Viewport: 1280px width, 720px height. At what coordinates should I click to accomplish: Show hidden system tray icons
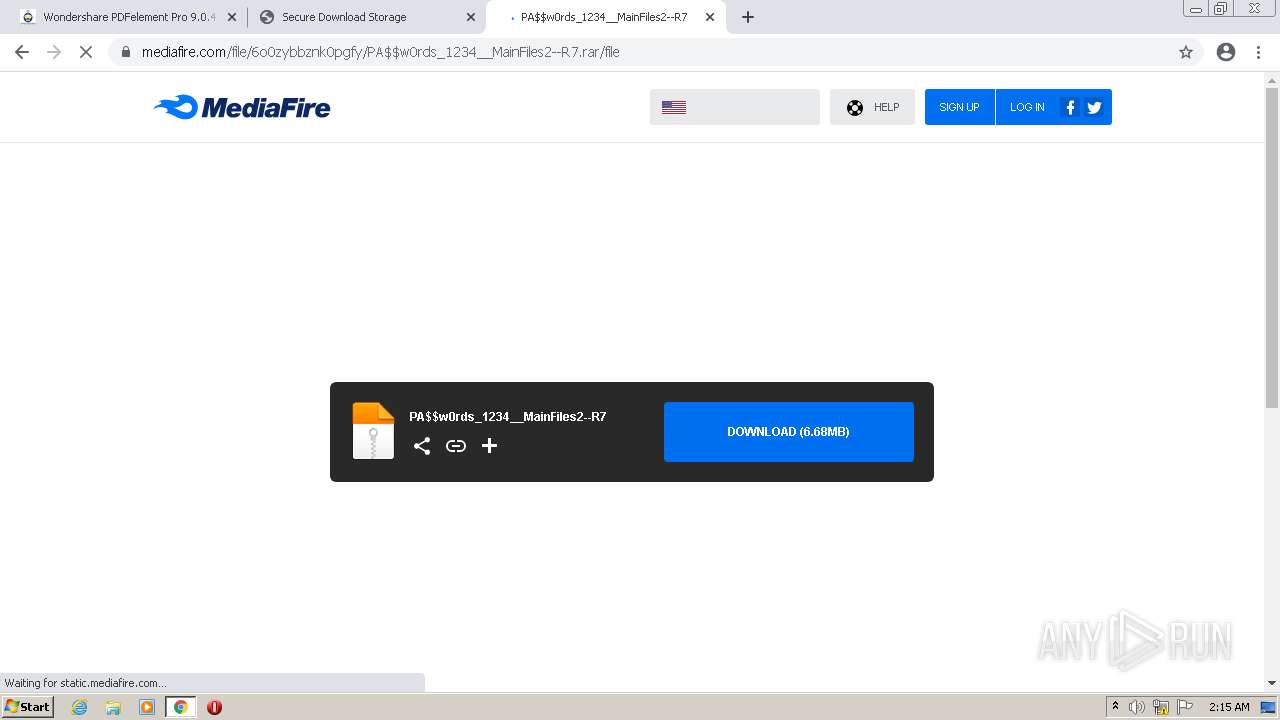[1115, 707]
